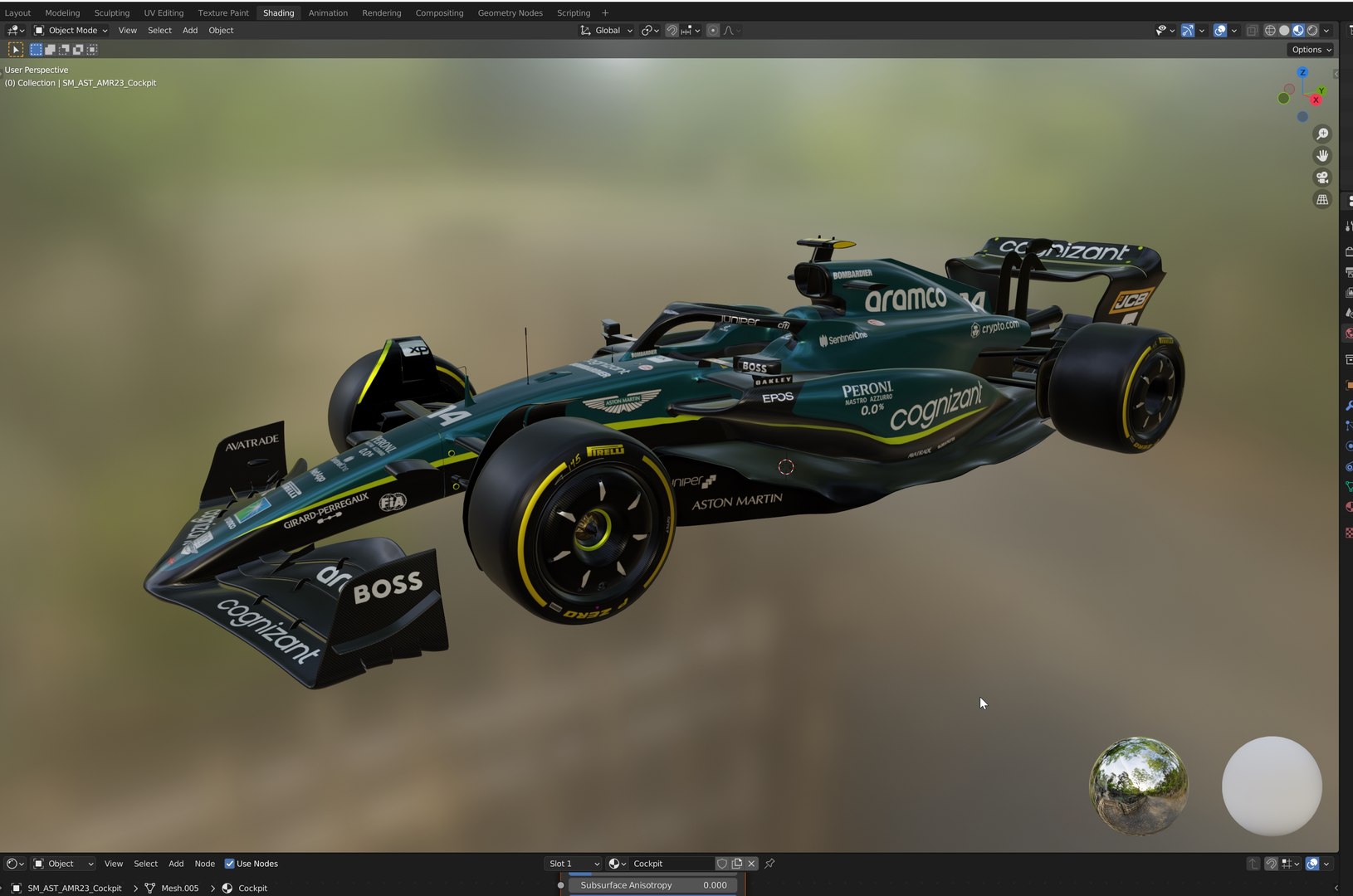
Task: Select the Tweak selection tool icon
Action: pyautogui.click(x=16, y=50)
